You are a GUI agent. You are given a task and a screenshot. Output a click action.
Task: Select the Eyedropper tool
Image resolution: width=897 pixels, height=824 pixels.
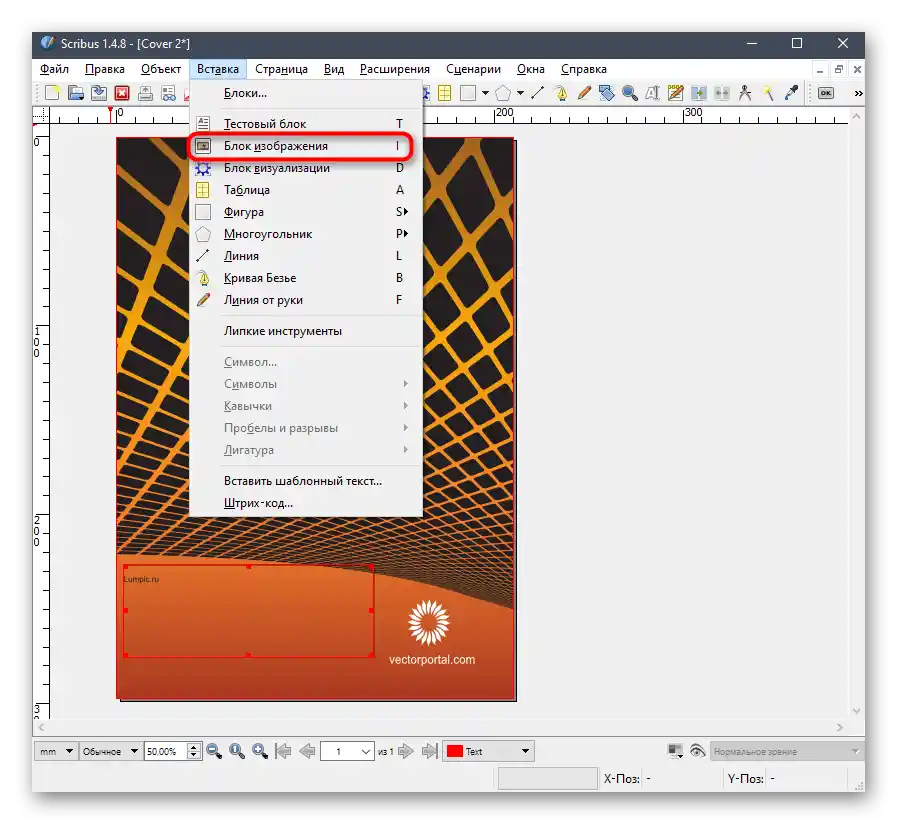click(791, 93)
